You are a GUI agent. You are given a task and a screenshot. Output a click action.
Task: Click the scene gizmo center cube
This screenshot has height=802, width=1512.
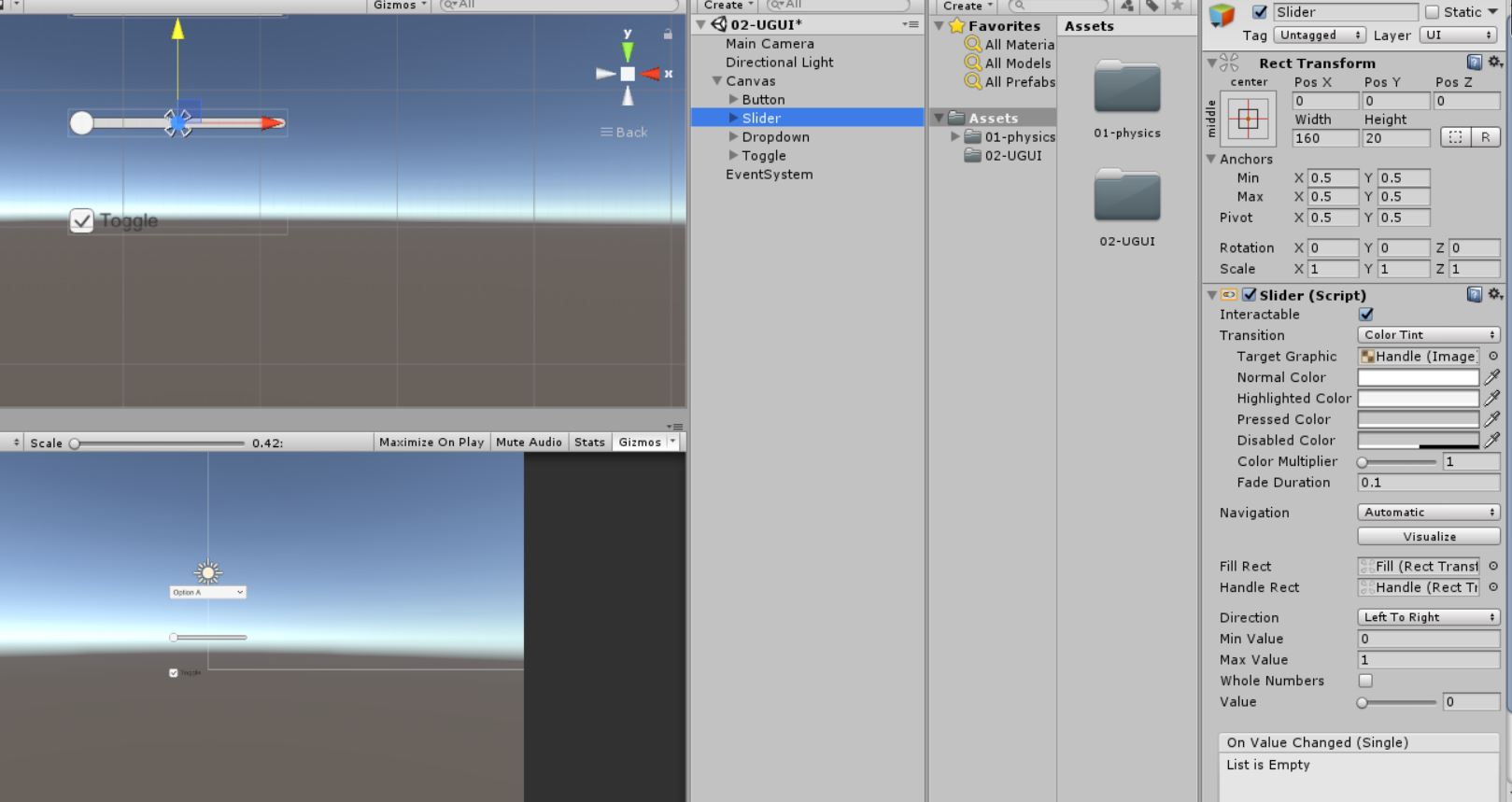pos(628,74)
